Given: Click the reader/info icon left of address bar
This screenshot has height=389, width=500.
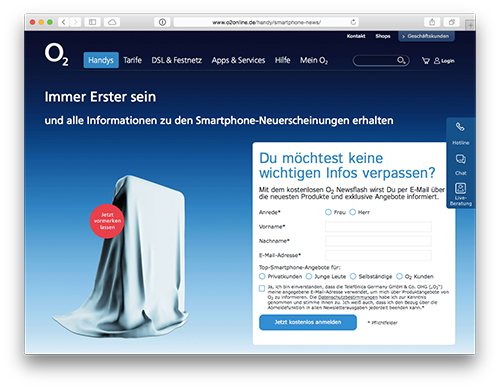Looking at the screenshot, I should click(x=162, y=22).
